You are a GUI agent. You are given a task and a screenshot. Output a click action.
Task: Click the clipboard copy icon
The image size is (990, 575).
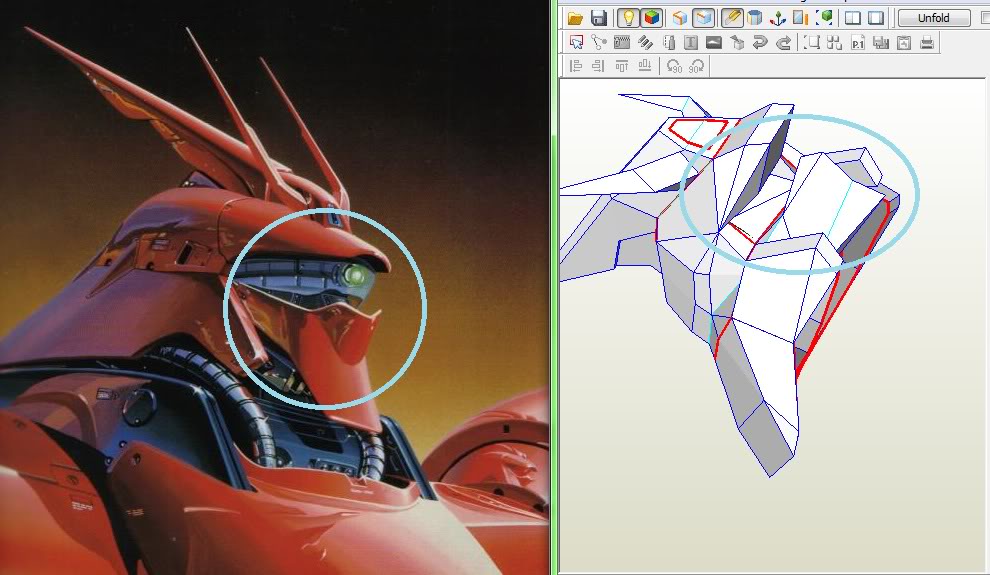pyautogui.click(x=904, y=42)
